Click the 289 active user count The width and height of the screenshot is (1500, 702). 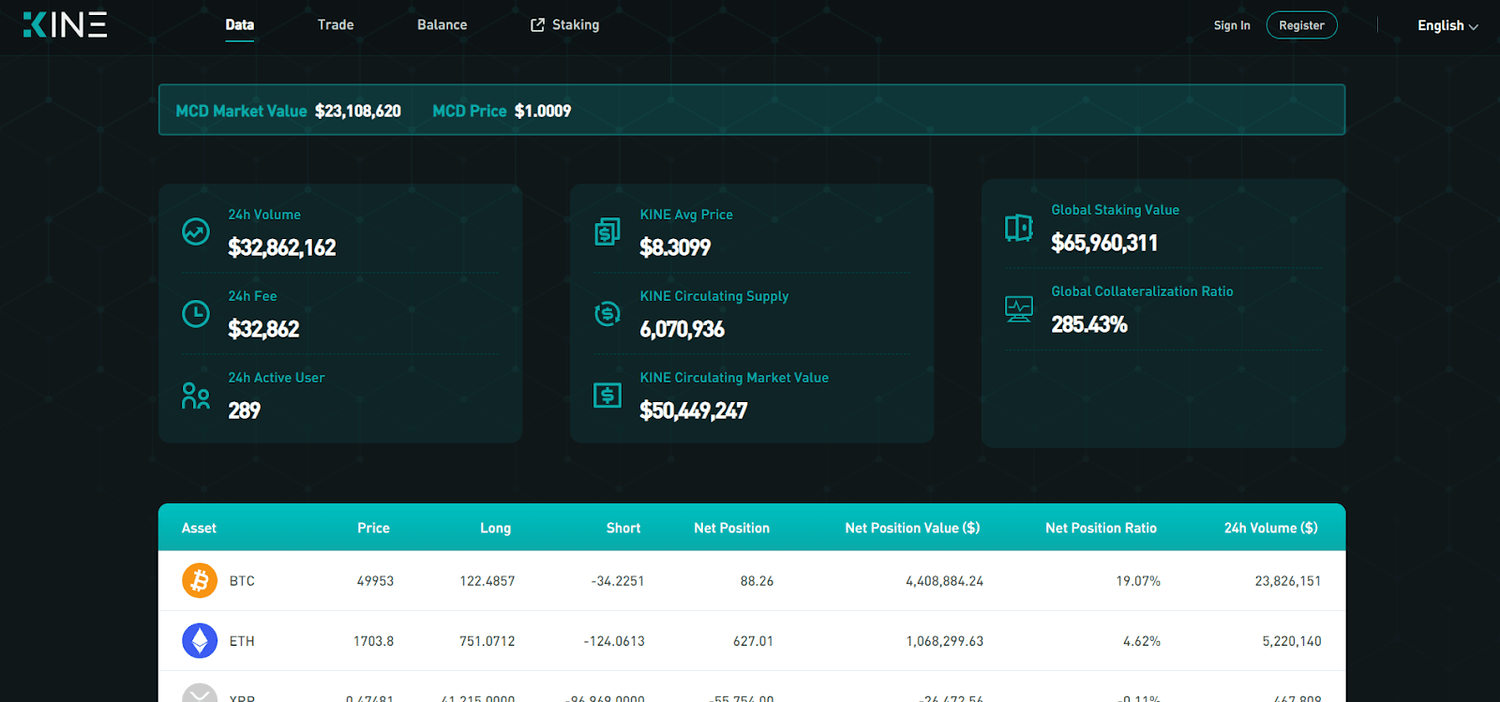point(244,411)
